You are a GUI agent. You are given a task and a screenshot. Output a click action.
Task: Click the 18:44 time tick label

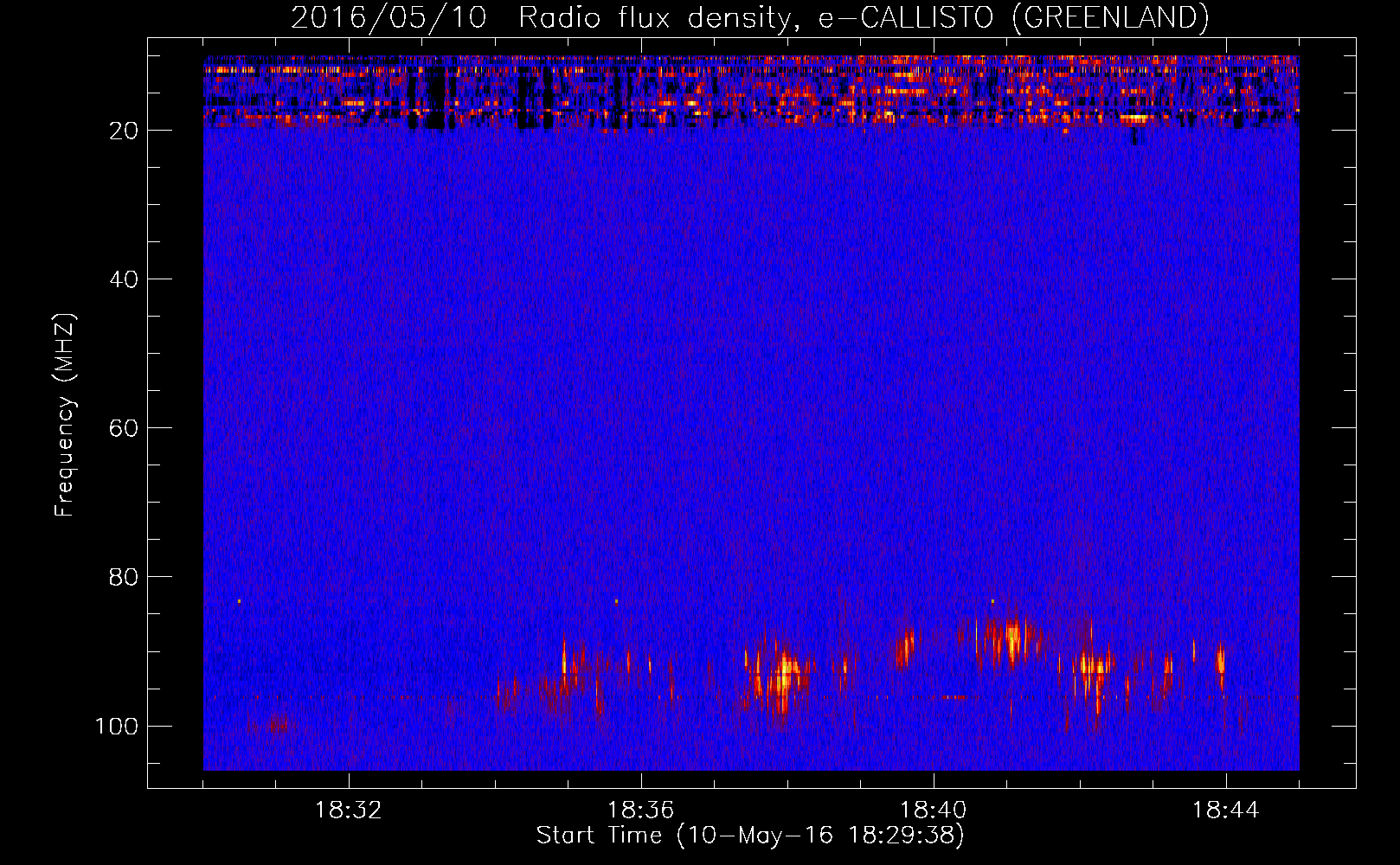click(x=1226, y=811)
